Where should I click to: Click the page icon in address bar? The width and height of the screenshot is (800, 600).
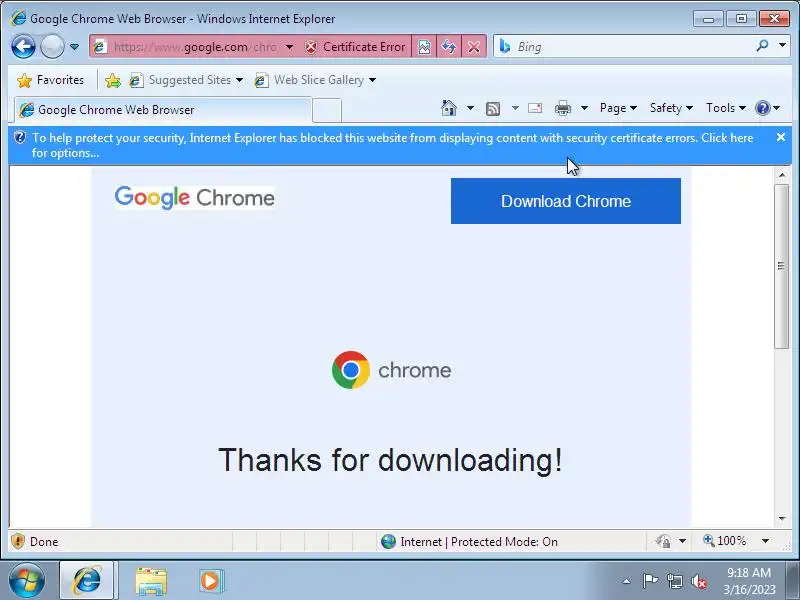tap(100, 47)
